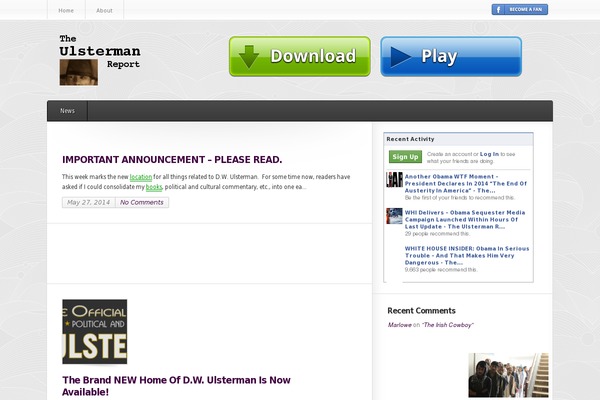This screenshot has width=600, height=400.
Task: Click the green Sign Up button
Action: 405,157
